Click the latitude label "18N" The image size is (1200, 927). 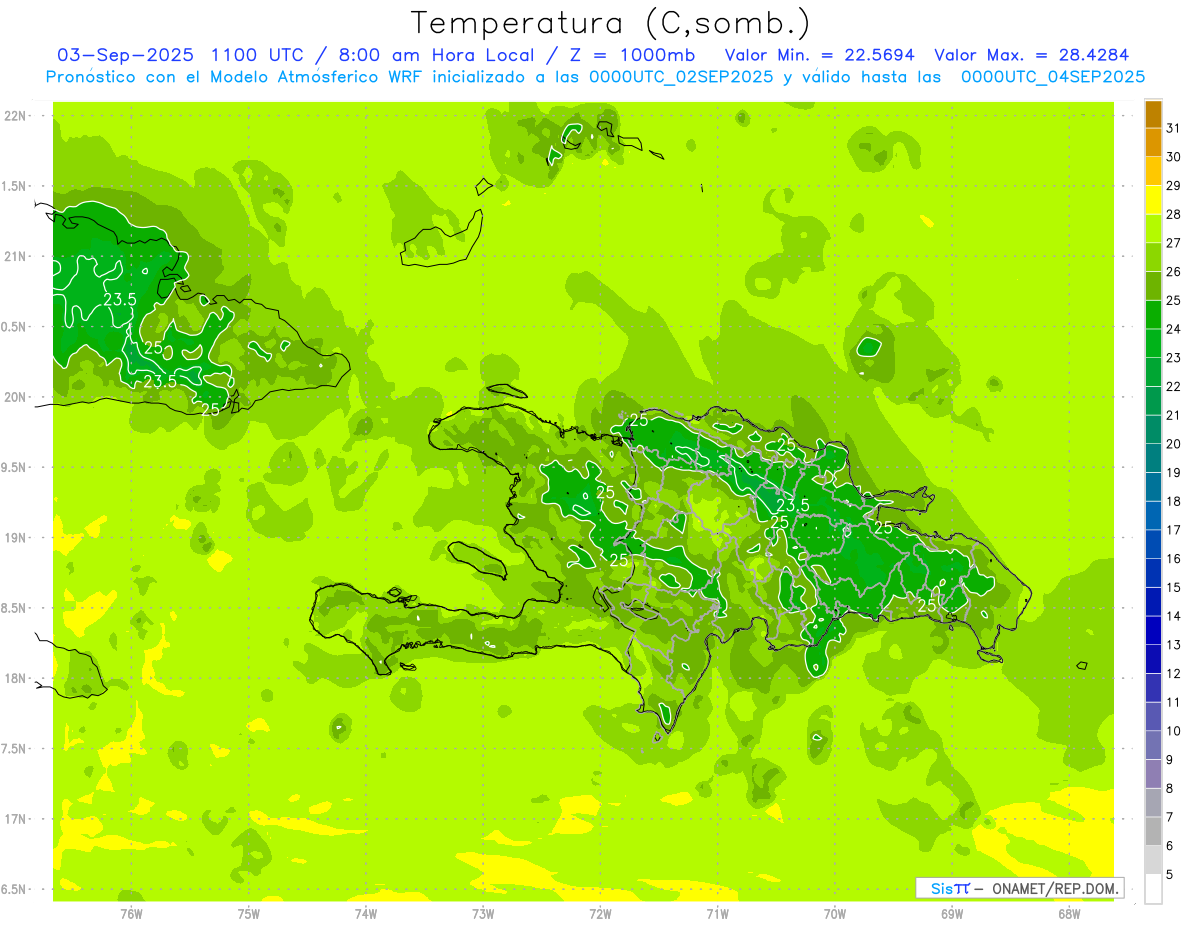click(17, 678)
